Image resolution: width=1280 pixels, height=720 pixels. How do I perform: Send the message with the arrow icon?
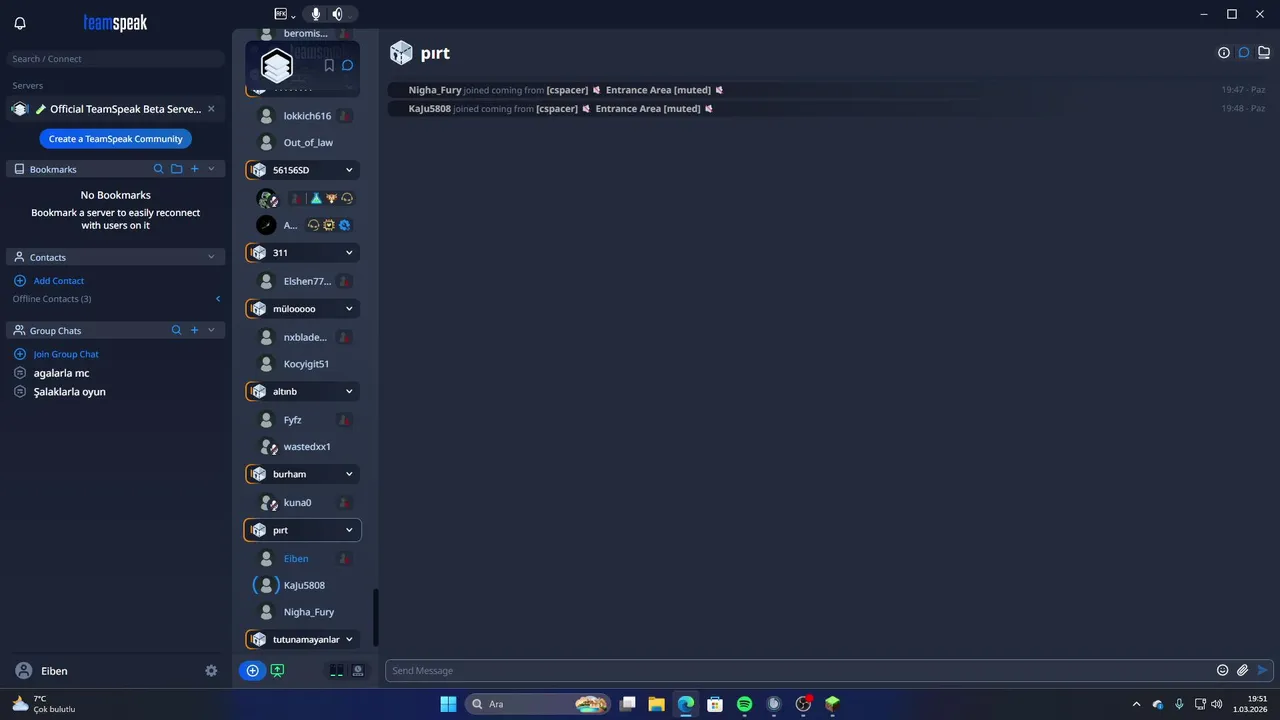coord(1263,671)
